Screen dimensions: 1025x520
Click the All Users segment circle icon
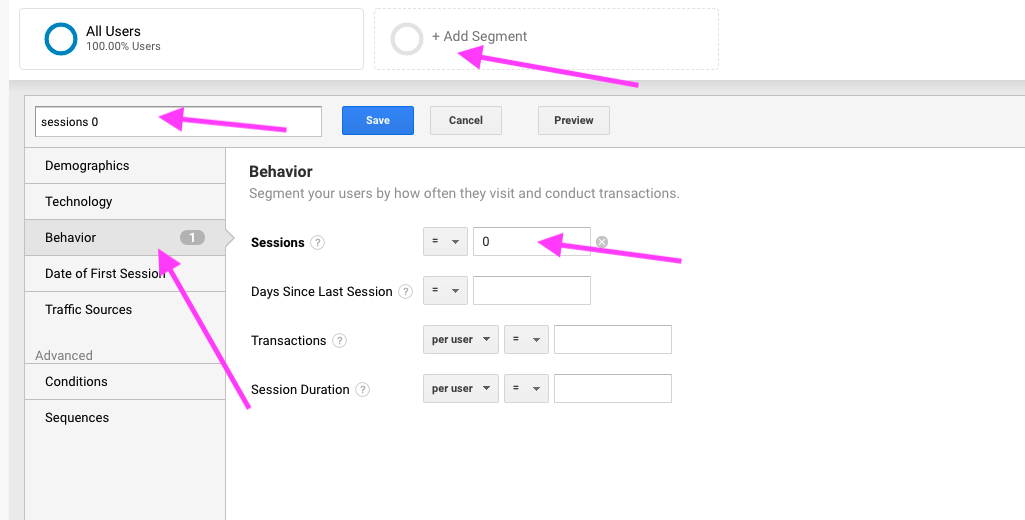click(61, 39)
